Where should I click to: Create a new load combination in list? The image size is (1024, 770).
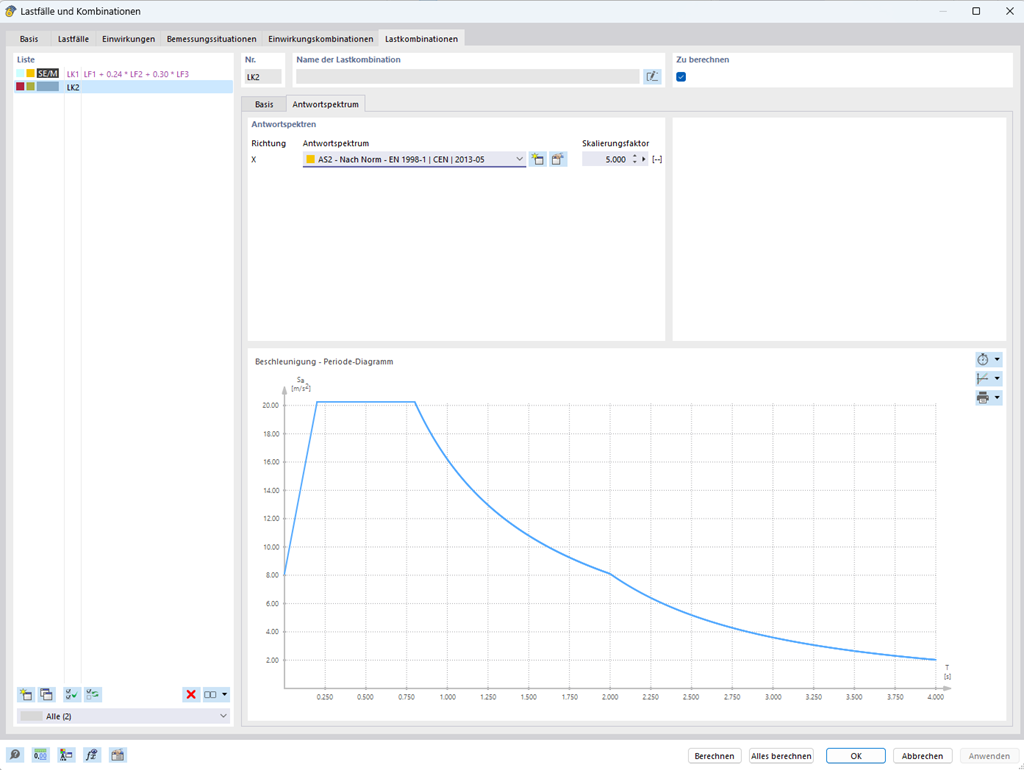coord(26,694)
